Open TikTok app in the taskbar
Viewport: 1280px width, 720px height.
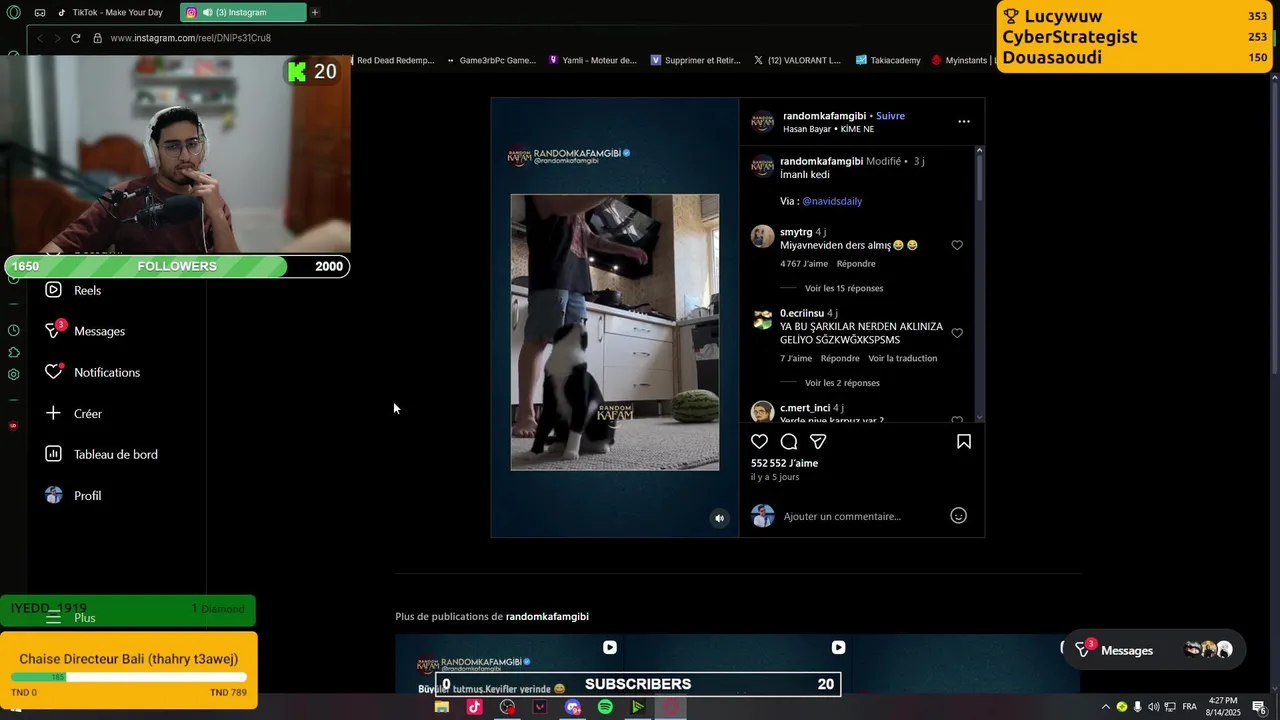tap(474, 707)
